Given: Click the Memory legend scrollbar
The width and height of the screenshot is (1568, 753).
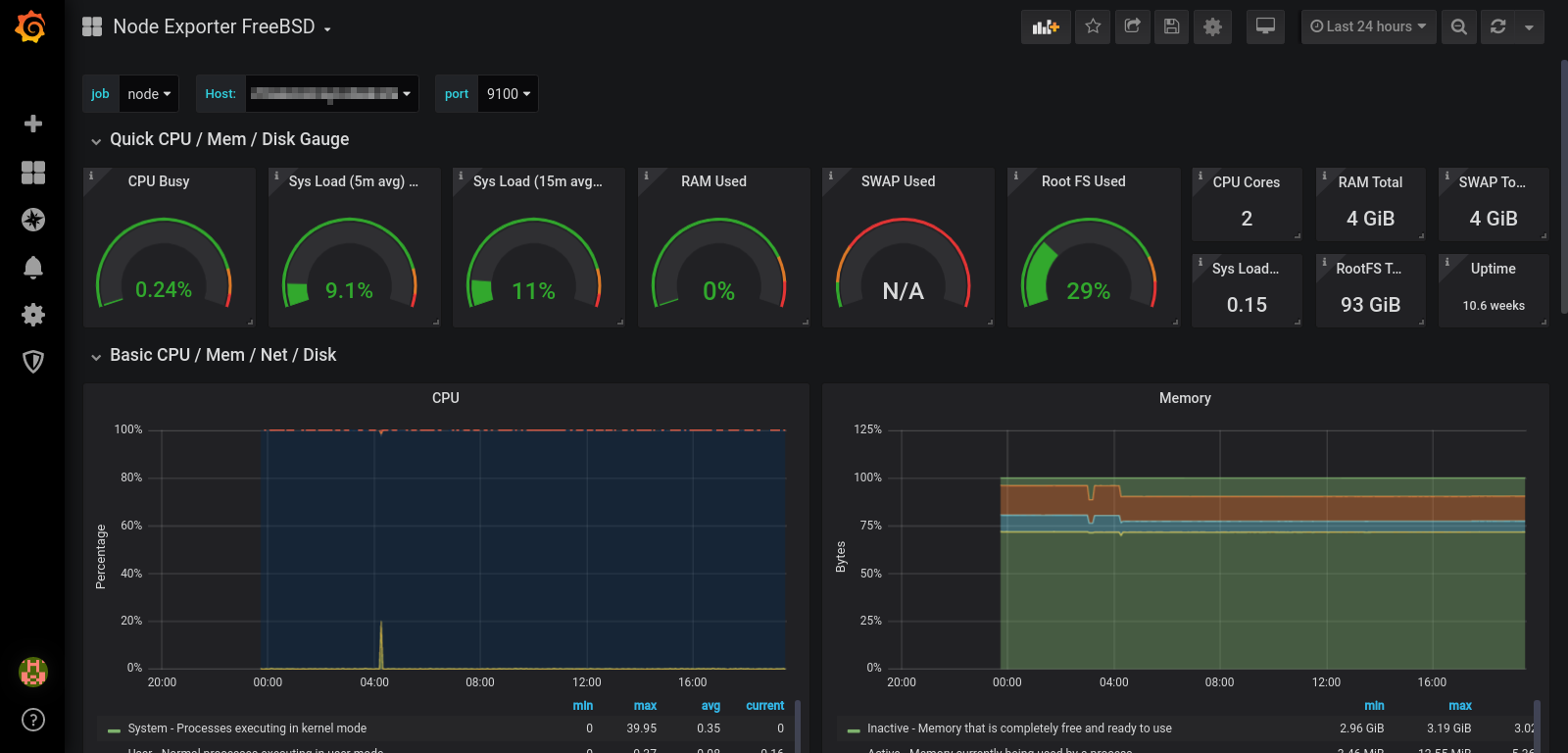Looking at the screenshot, I should [x=1537, y=727].
